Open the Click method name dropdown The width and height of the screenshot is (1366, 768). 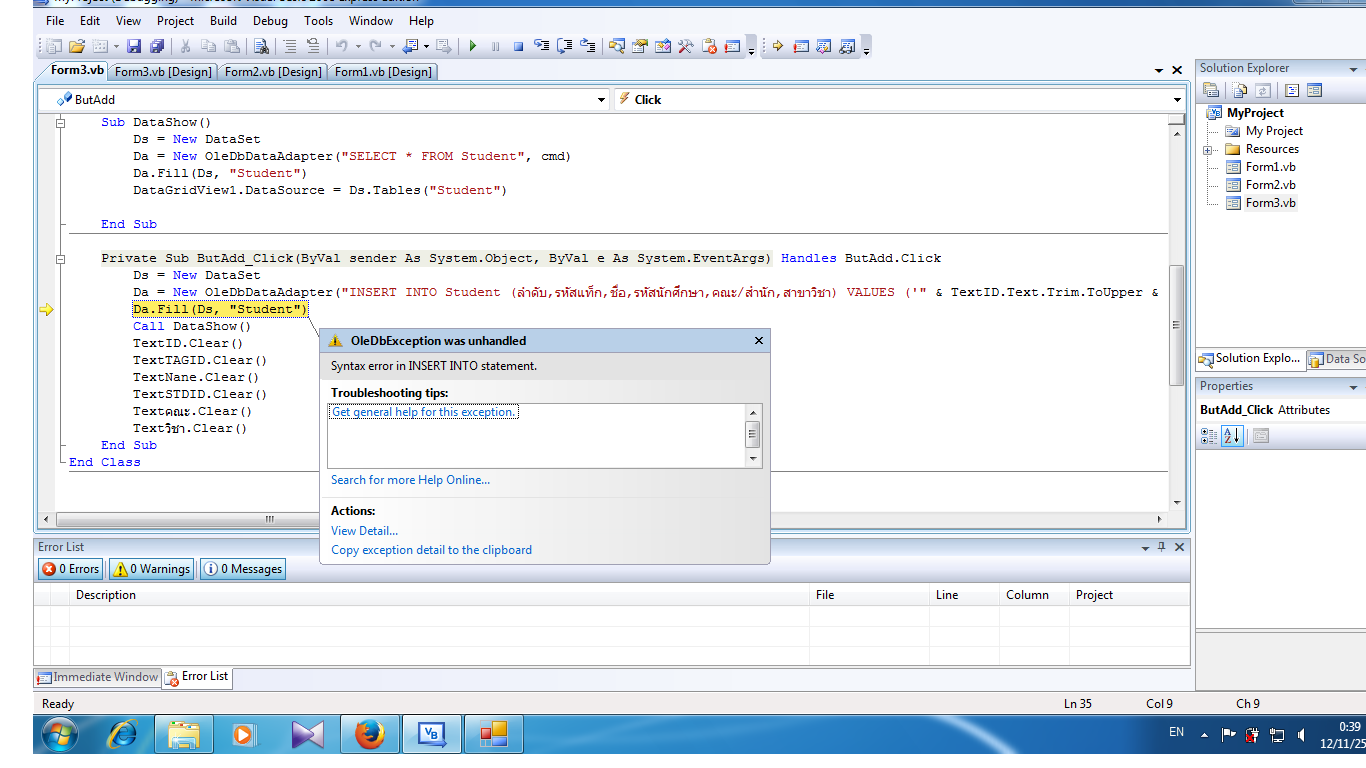click(1177, 100)
